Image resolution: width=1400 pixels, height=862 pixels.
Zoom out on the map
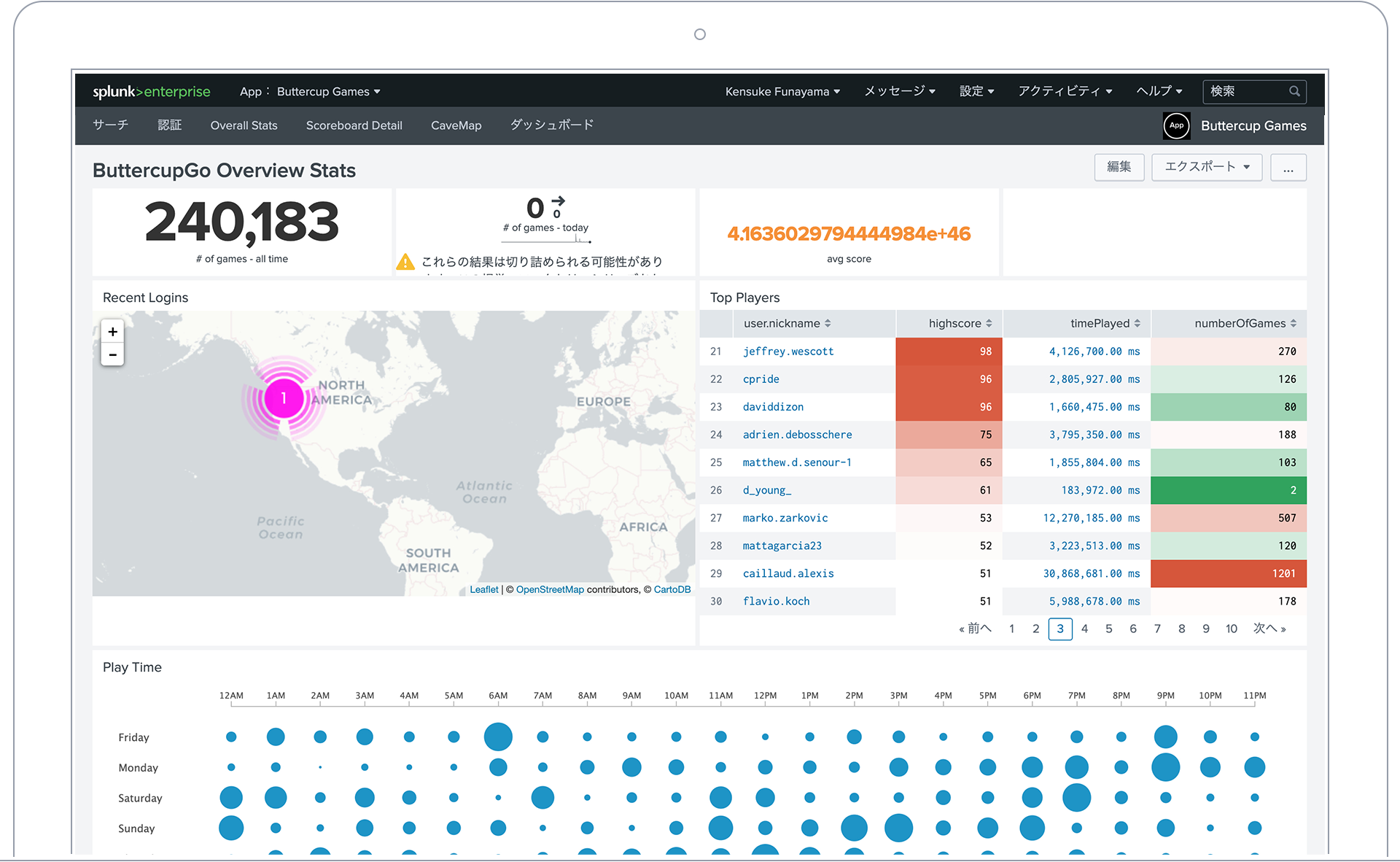pos(112,354)
